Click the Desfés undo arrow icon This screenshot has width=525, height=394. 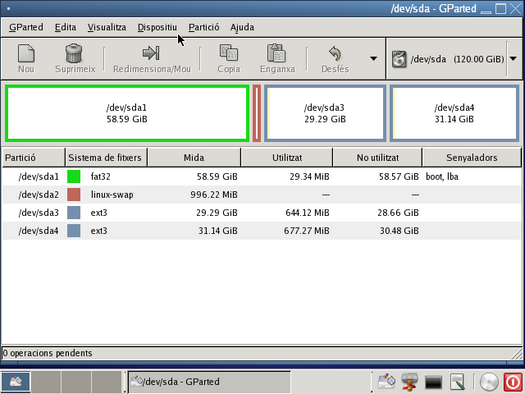pos(335,53)
